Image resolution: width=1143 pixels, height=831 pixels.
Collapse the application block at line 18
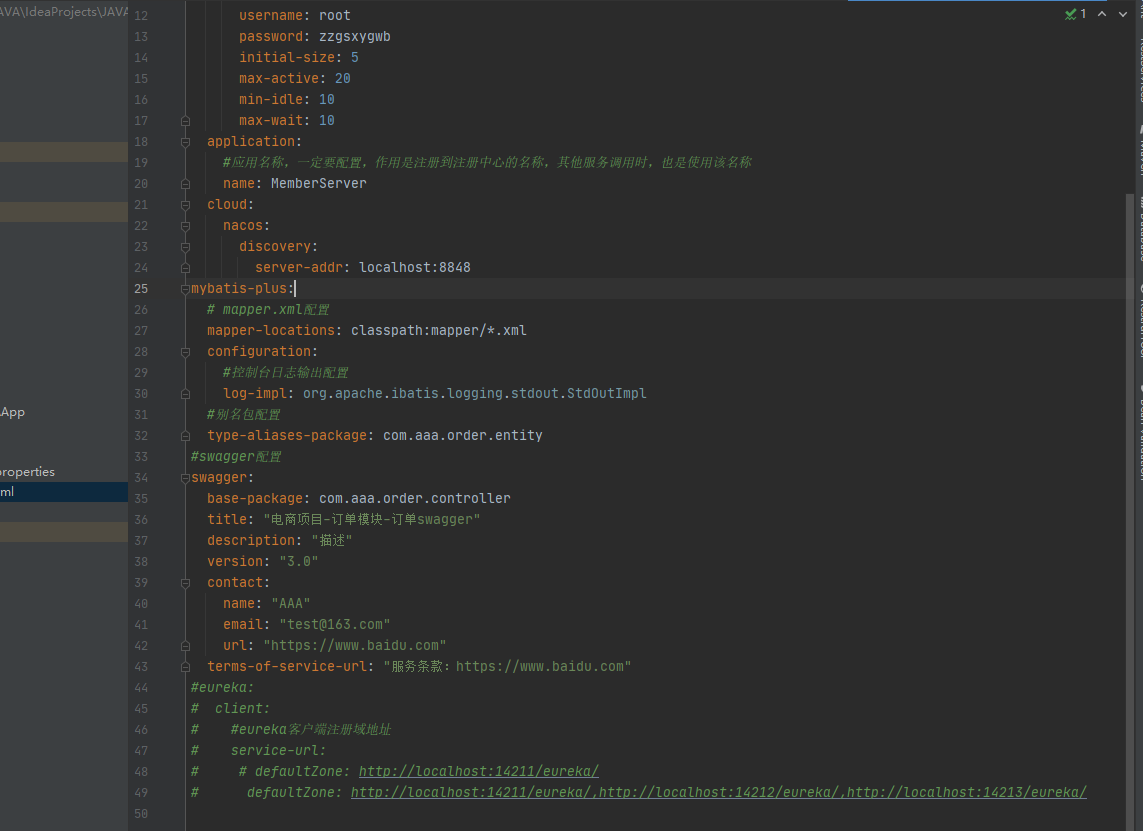[185, 141]
